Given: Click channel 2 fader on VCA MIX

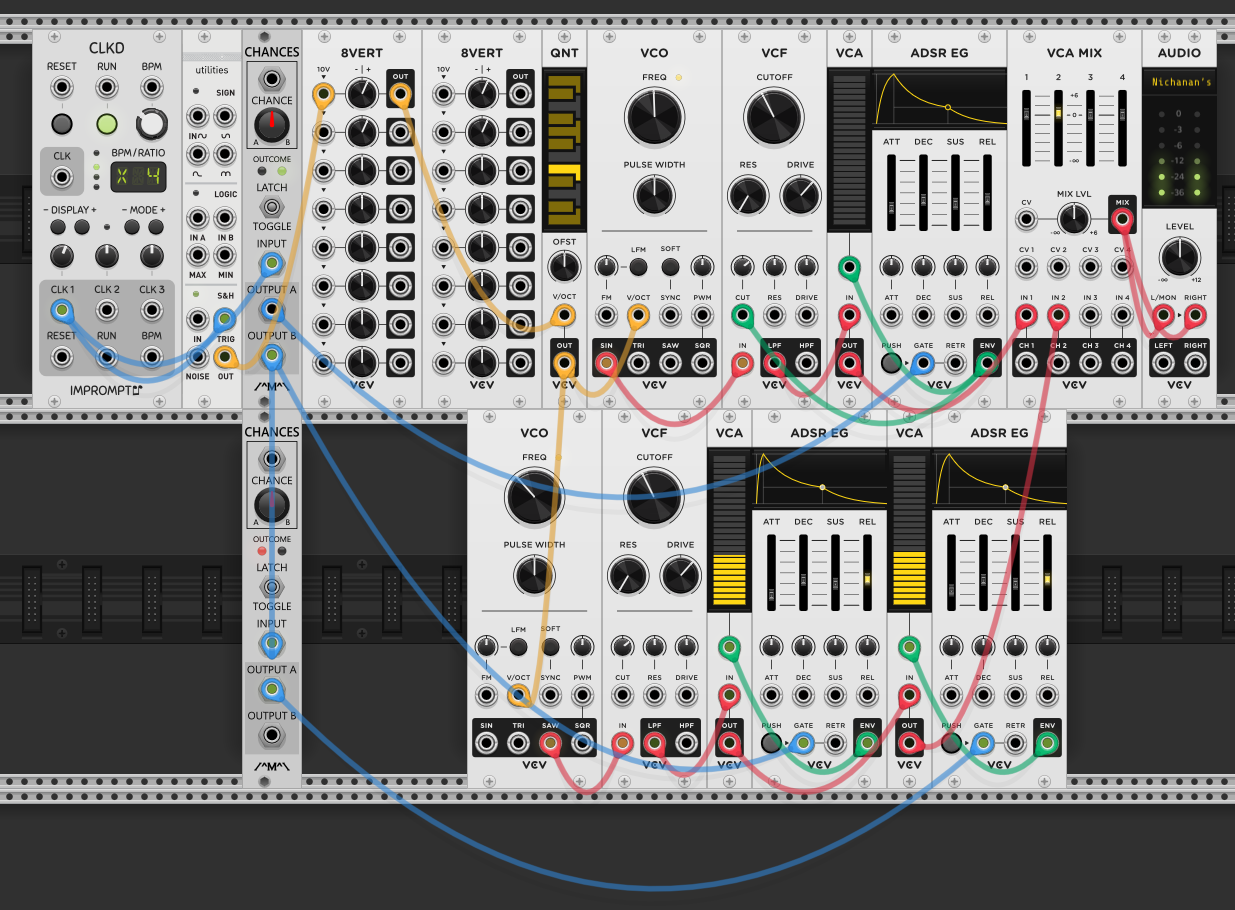Looking at the screenshot, I should coord(1057,127).
